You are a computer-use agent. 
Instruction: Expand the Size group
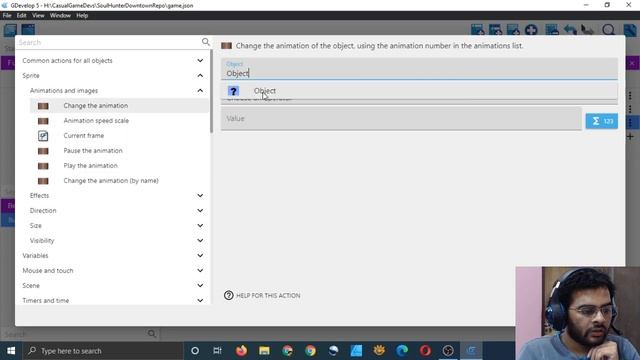coord(200,226)
